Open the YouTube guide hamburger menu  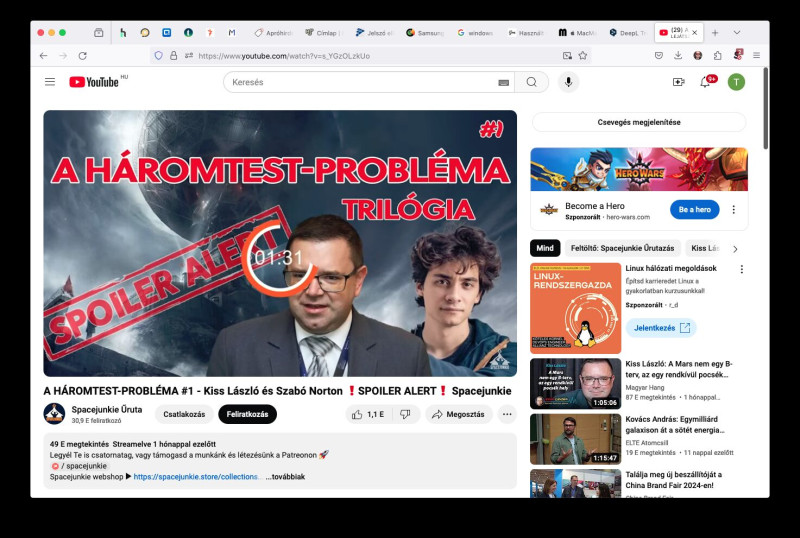click(49, 82)
